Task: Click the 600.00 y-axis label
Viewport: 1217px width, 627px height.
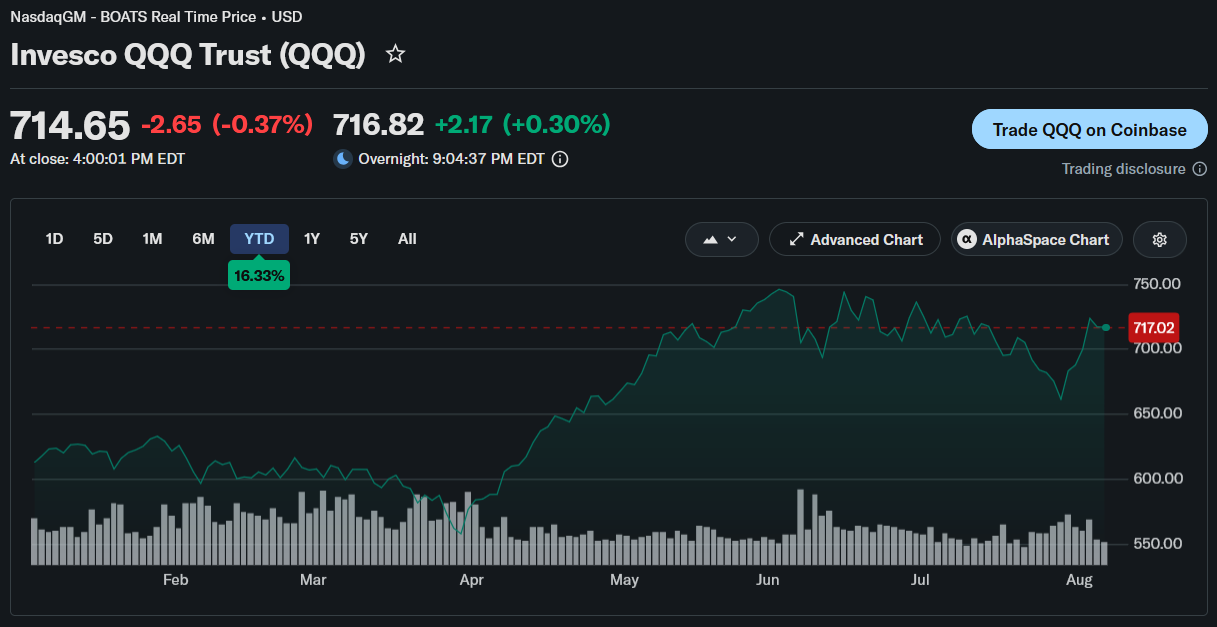Action: click(1157, 478)
